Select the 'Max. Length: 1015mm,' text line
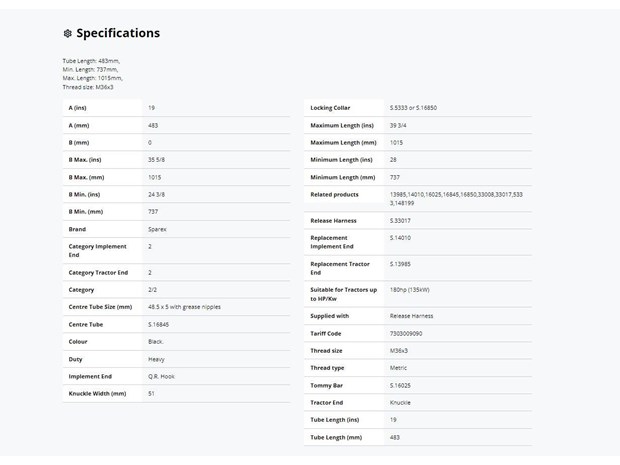This screenshot has width=620, height=465. click(93, 78)
